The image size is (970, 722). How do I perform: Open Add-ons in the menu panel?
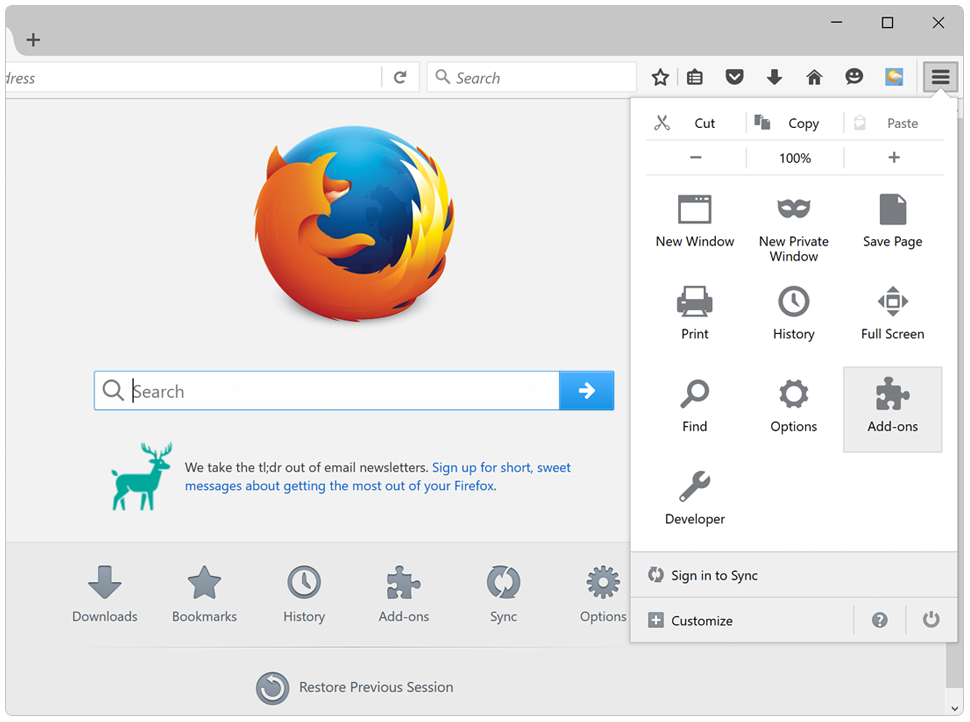892,407
